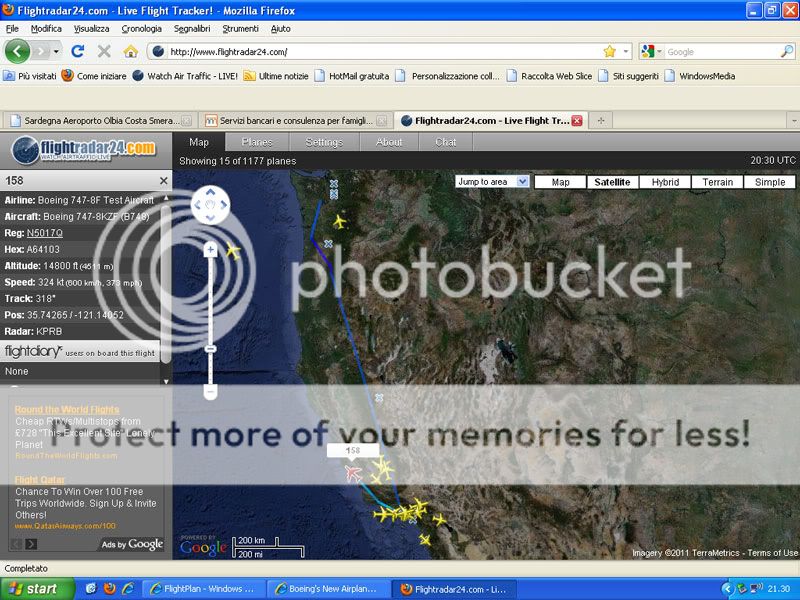This screenshot has width=800, height=600.
Task: Switch map view to Hybrid
Action: 665,182
